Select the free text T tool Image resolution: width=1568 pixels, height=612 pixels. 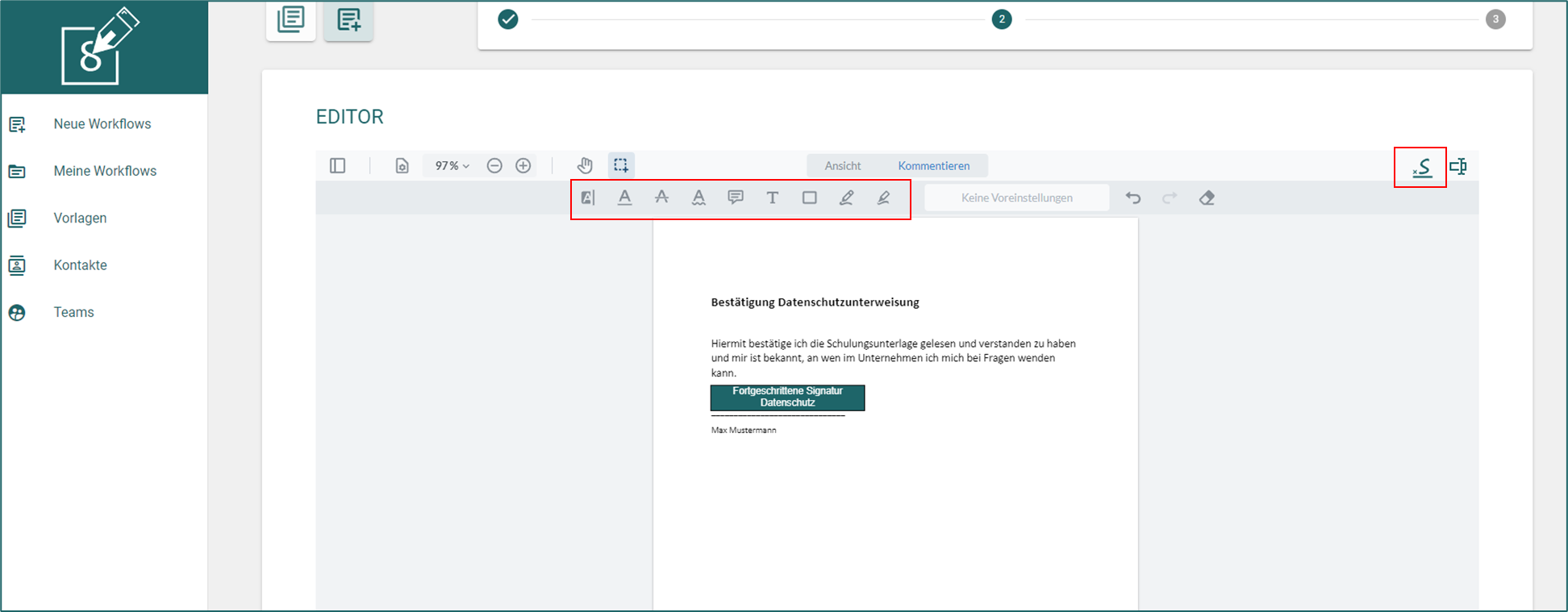click(773, 198)
